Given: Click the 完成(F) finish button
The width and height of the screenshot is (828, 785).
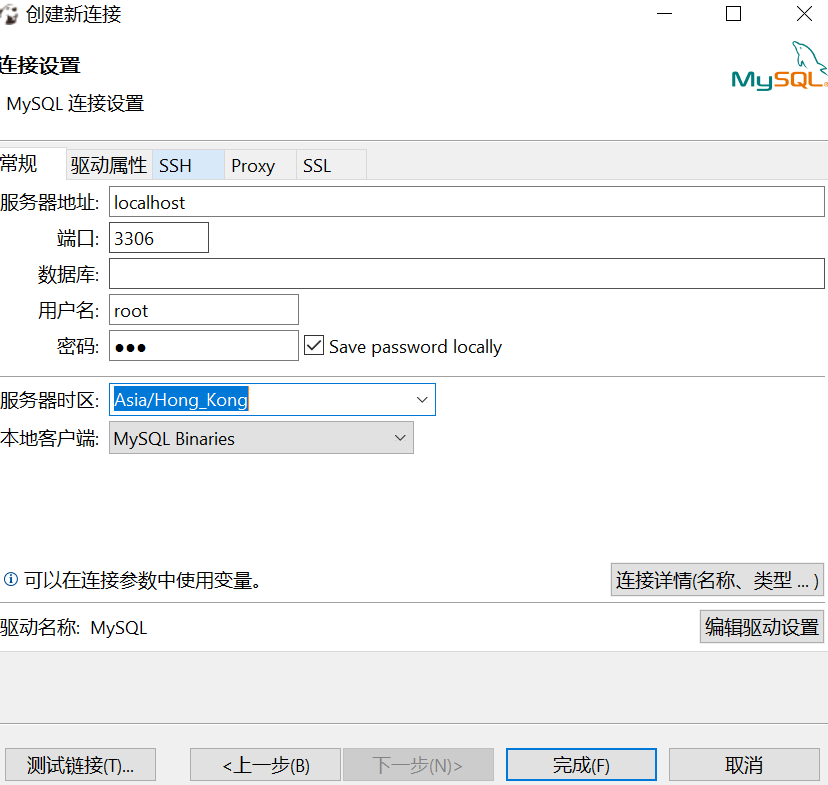Looking at the screenshot, I should [x=581, y=764].
